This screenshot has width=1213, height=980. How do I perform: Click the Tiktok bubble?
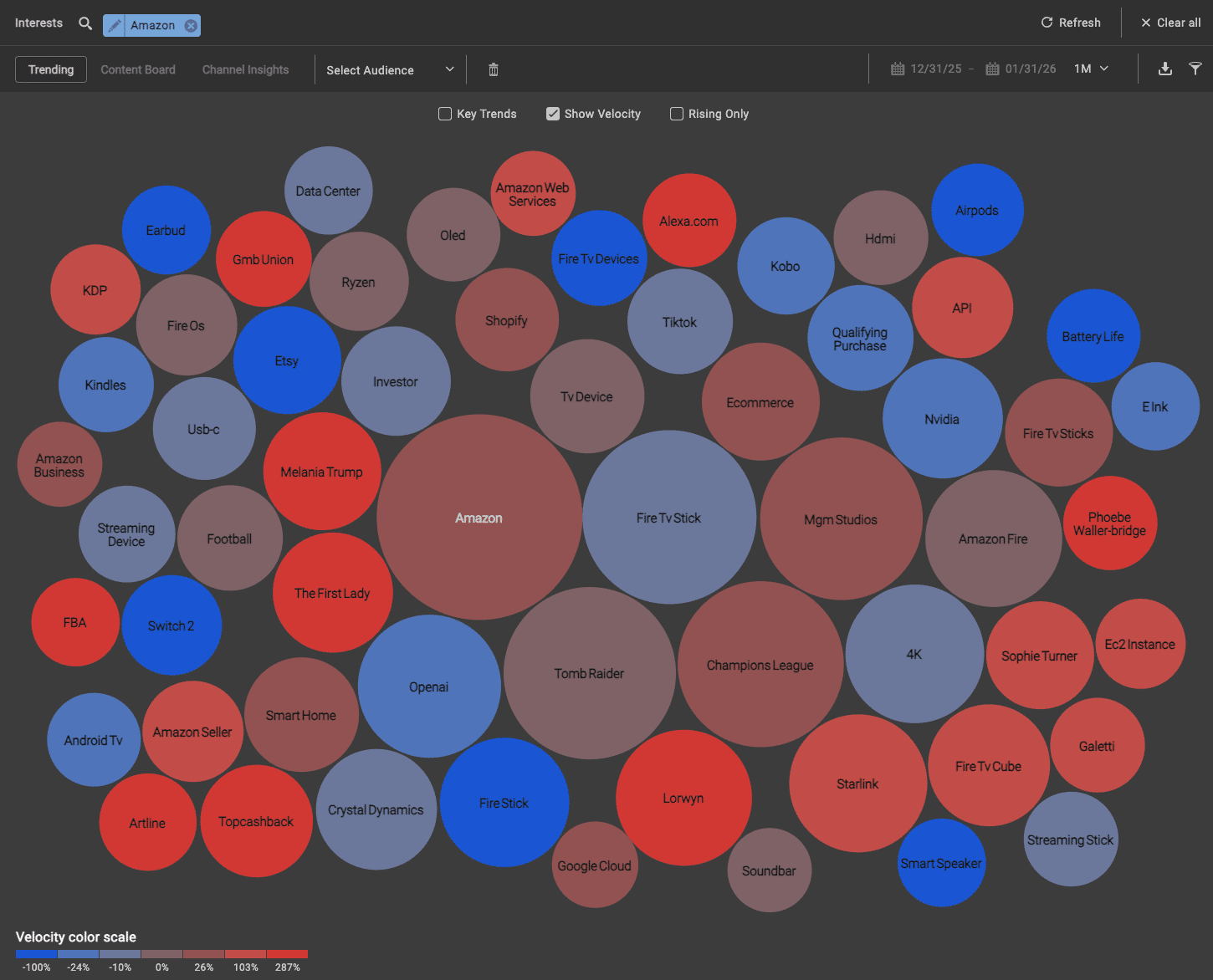680,322
